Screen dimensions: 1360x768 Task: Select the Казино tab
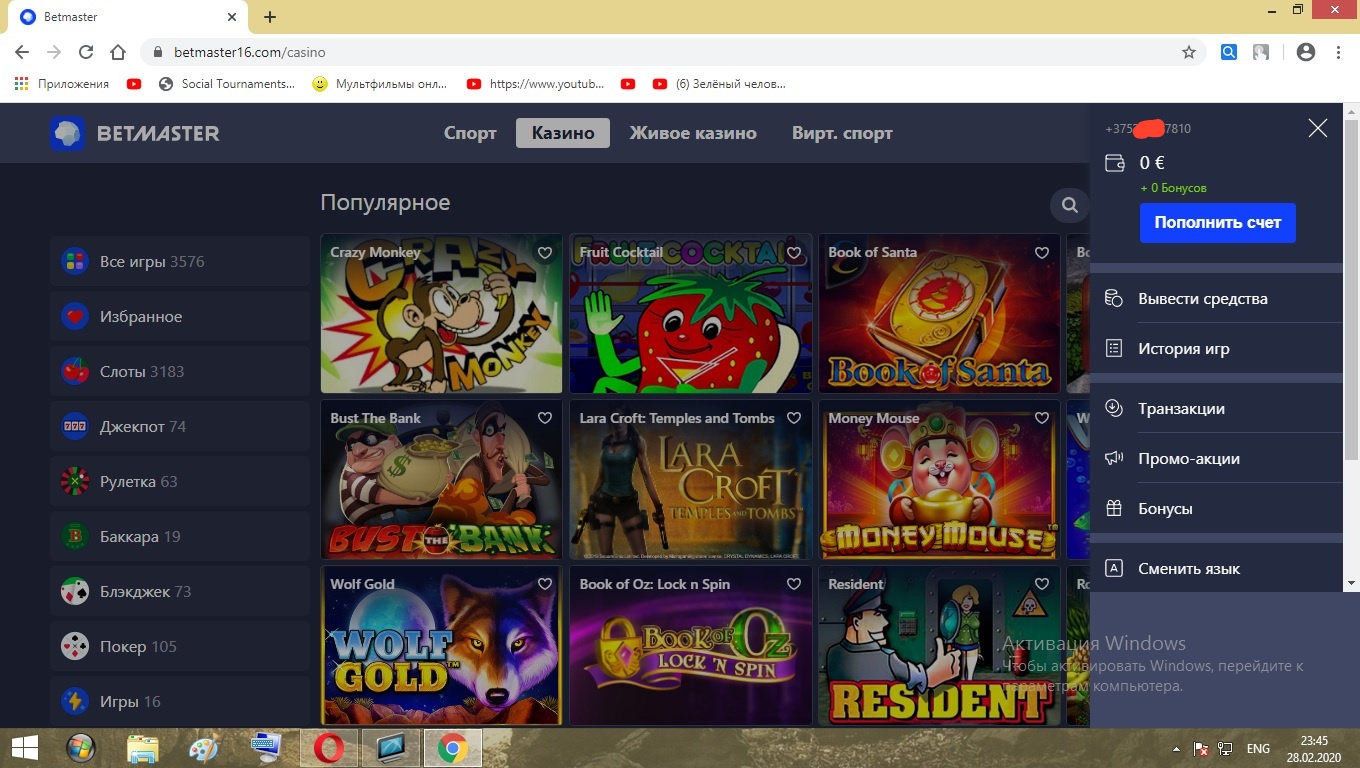(x=563, y=133)
